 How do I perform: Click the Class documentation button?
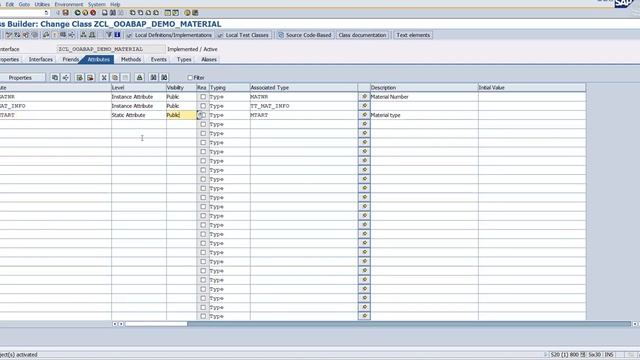pyautogui.click(x=362, y=35)
